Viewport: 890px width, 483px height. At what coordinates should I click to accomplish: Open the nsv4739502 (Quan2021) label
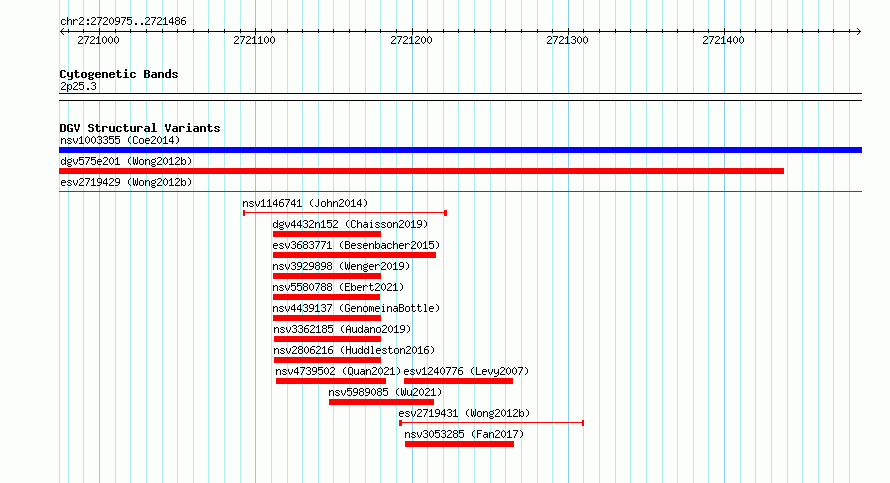coord(338,371)
